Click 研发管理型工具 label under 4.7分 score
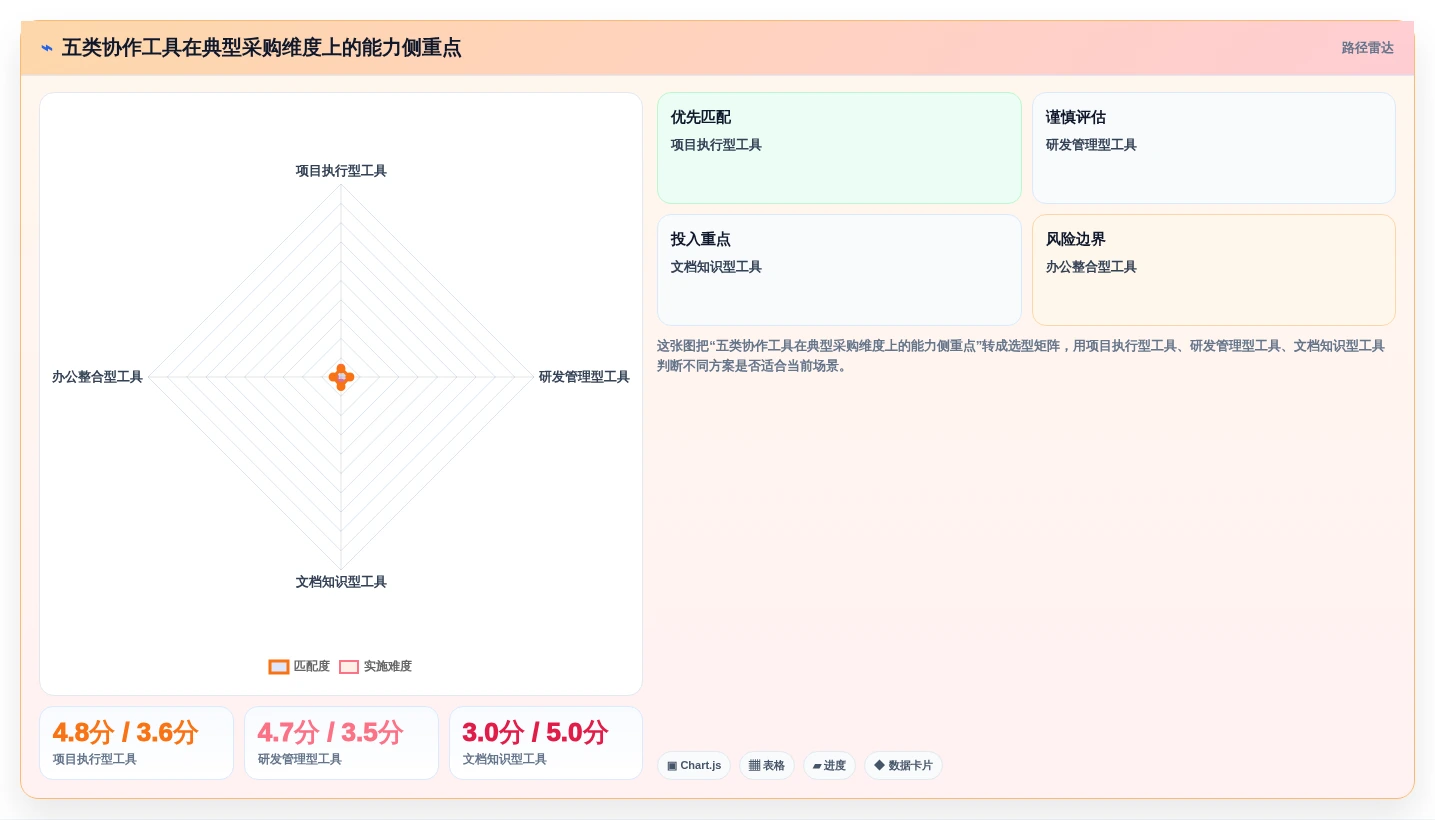 [x=300, y=759]
